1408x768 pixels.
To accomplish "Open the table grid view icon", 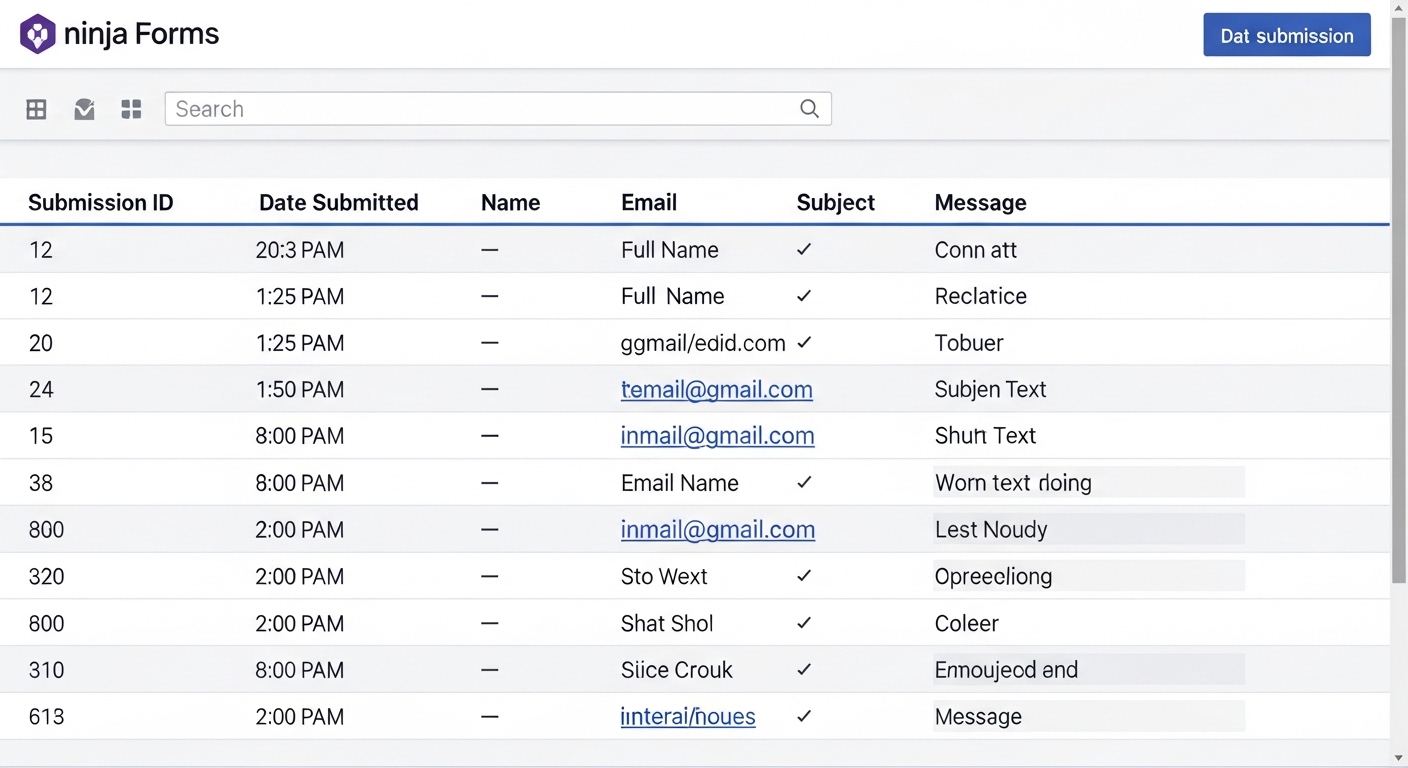I will click(x=36, y=109).
